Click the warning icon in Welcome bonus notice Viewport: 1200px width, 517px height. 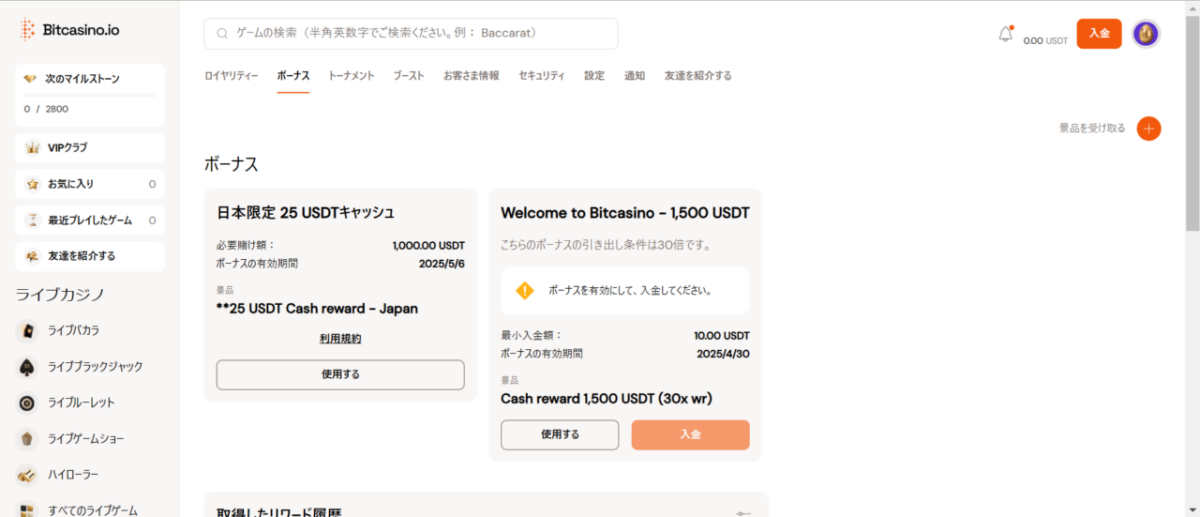(524, 291)
